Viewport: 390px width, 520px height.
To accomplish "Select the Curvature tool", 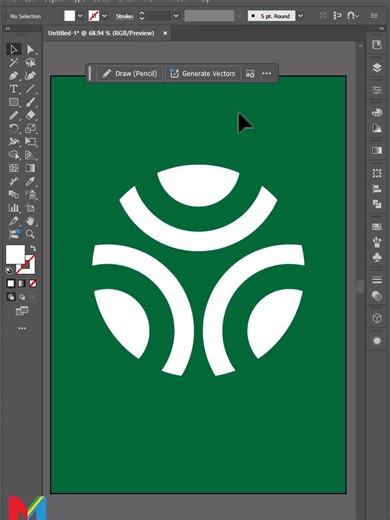I will [30, 76].
